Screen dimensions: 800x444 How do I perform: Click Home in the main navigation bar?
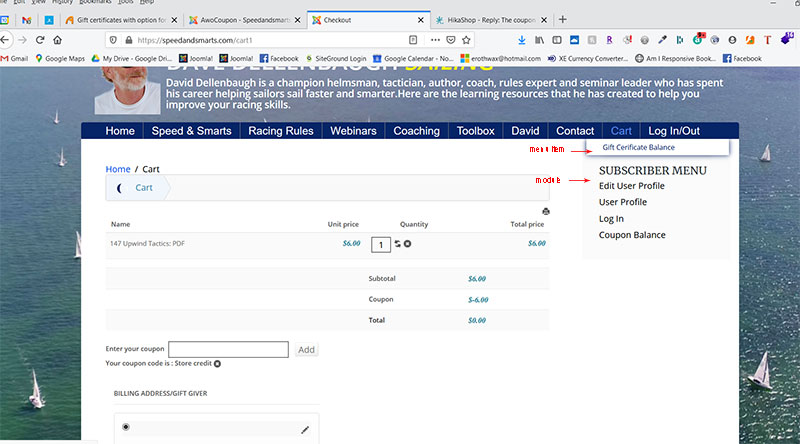pyautogui.click(x=120, y=131)
